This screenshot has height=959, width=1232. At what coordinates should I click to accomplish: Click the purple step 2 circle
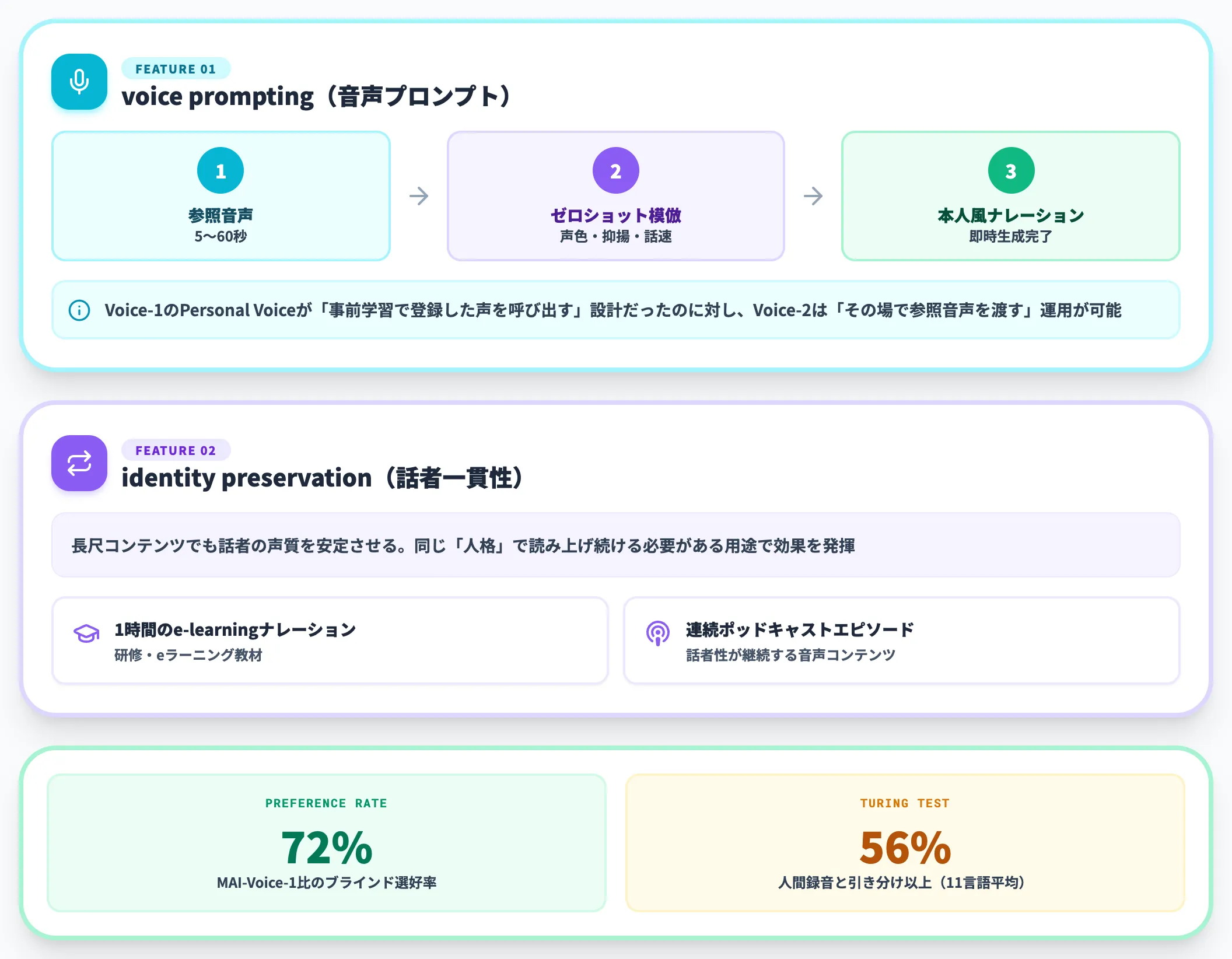pos(616,170)
